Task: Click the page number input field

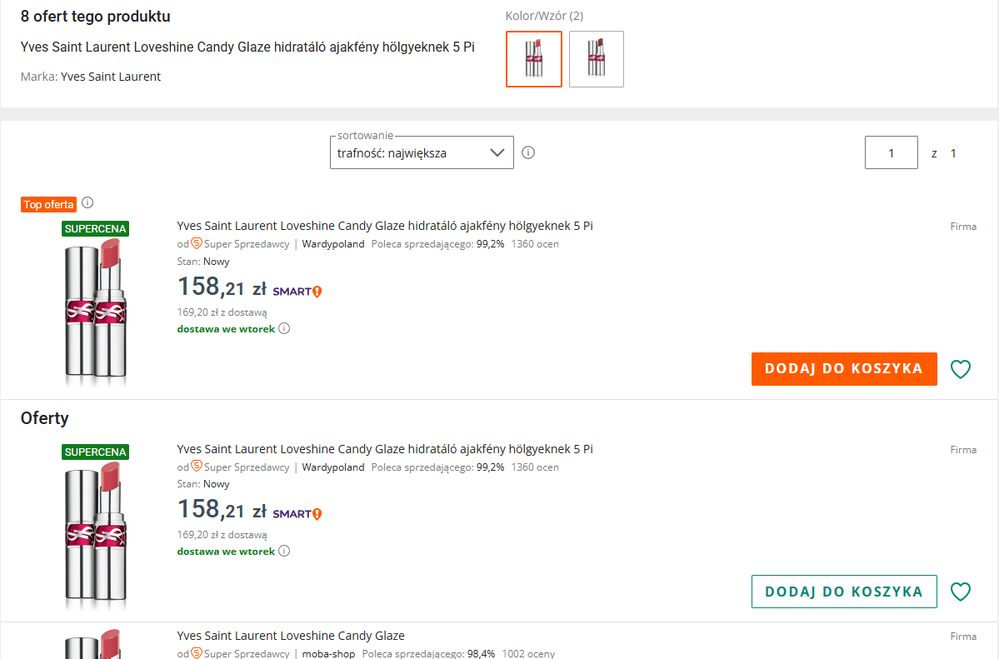Action: (891, 153)
